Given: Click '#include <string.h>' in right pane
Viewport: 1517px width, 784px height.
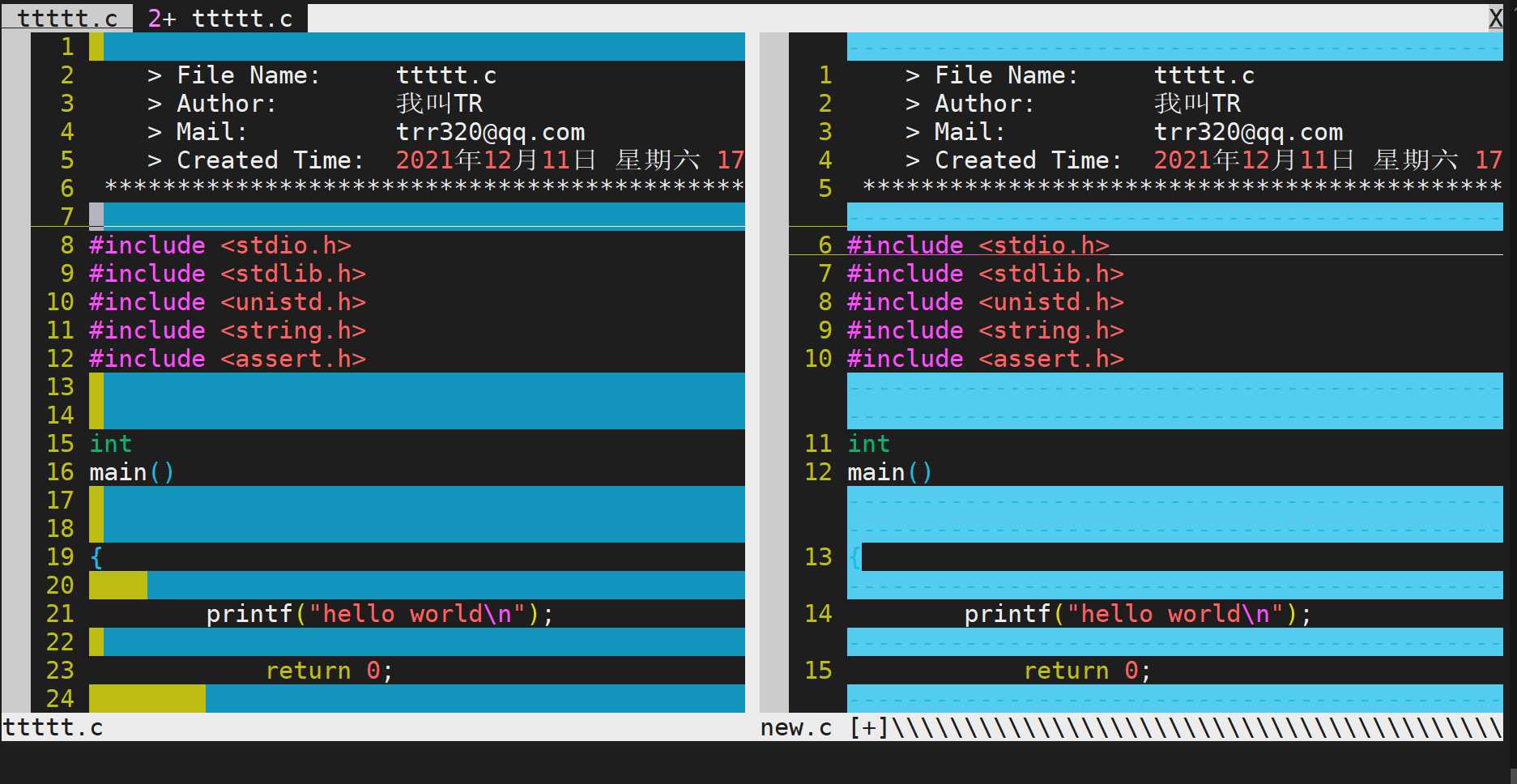Looking at the screenshot, I should click(986, 330).
